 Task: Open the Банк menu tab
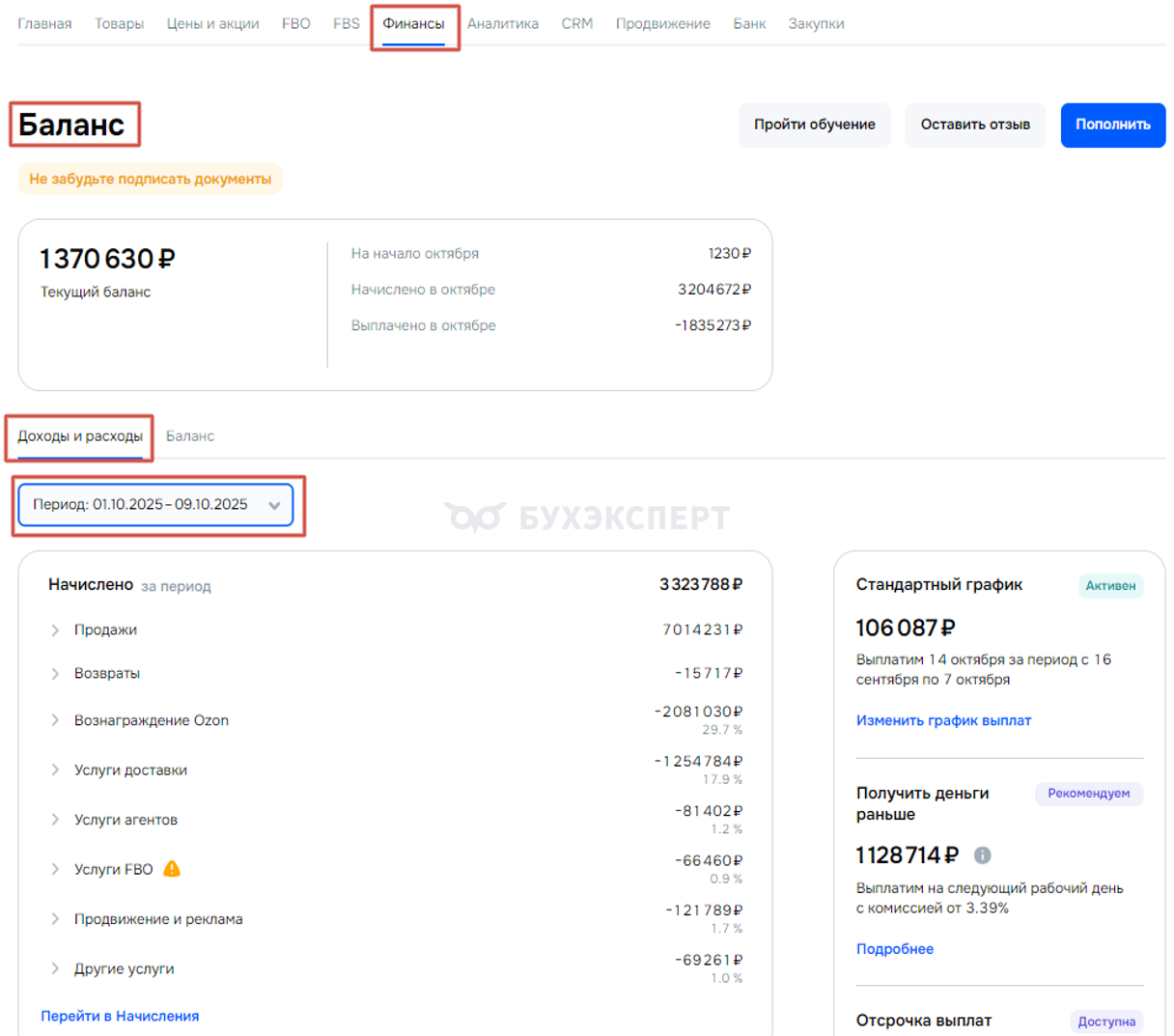[x=749, y=23]
